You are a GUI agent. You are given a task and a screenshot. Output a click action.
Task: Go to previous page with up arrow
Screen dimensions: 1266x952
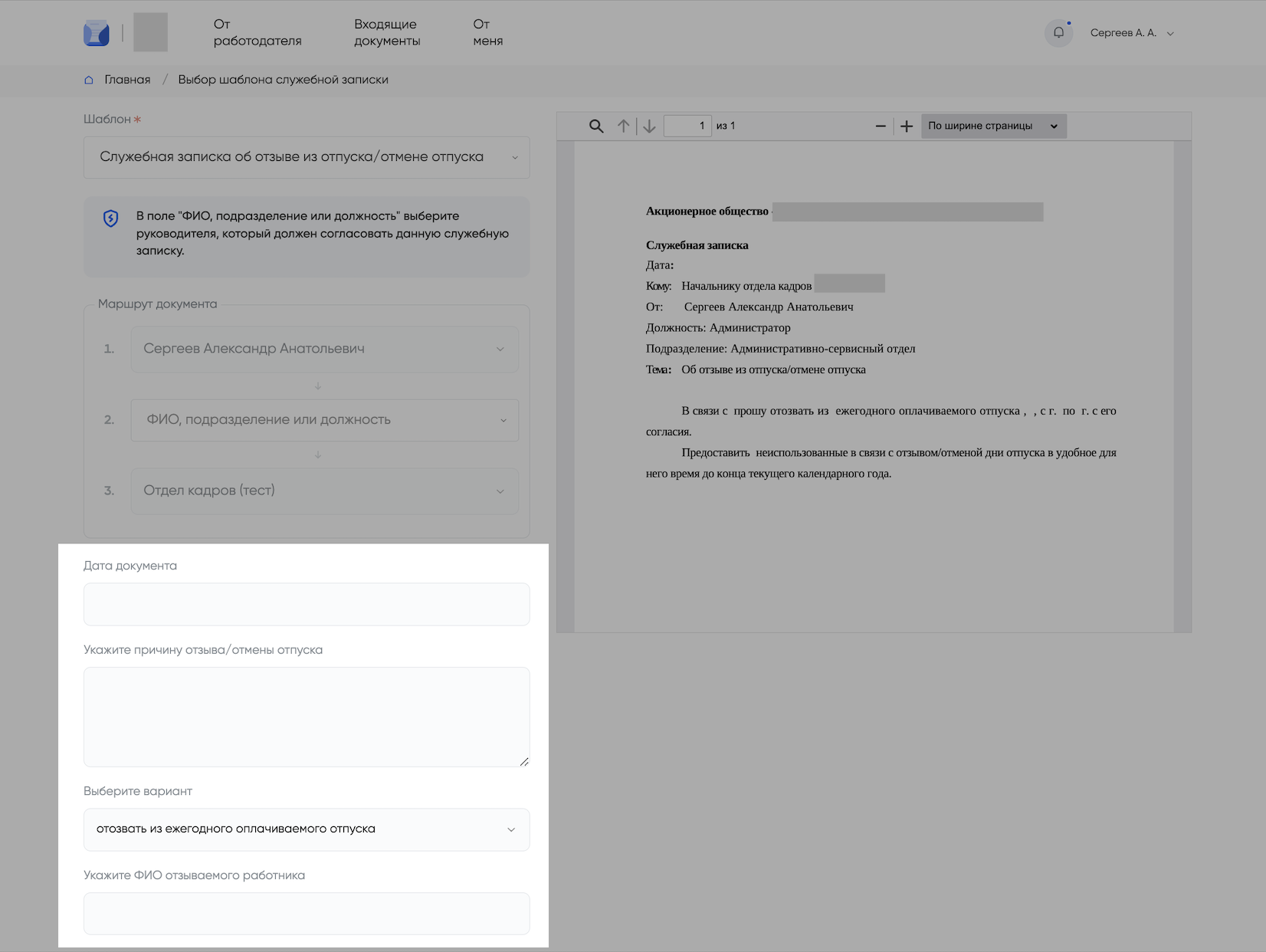pyautogui.click(x=624, y=126)
